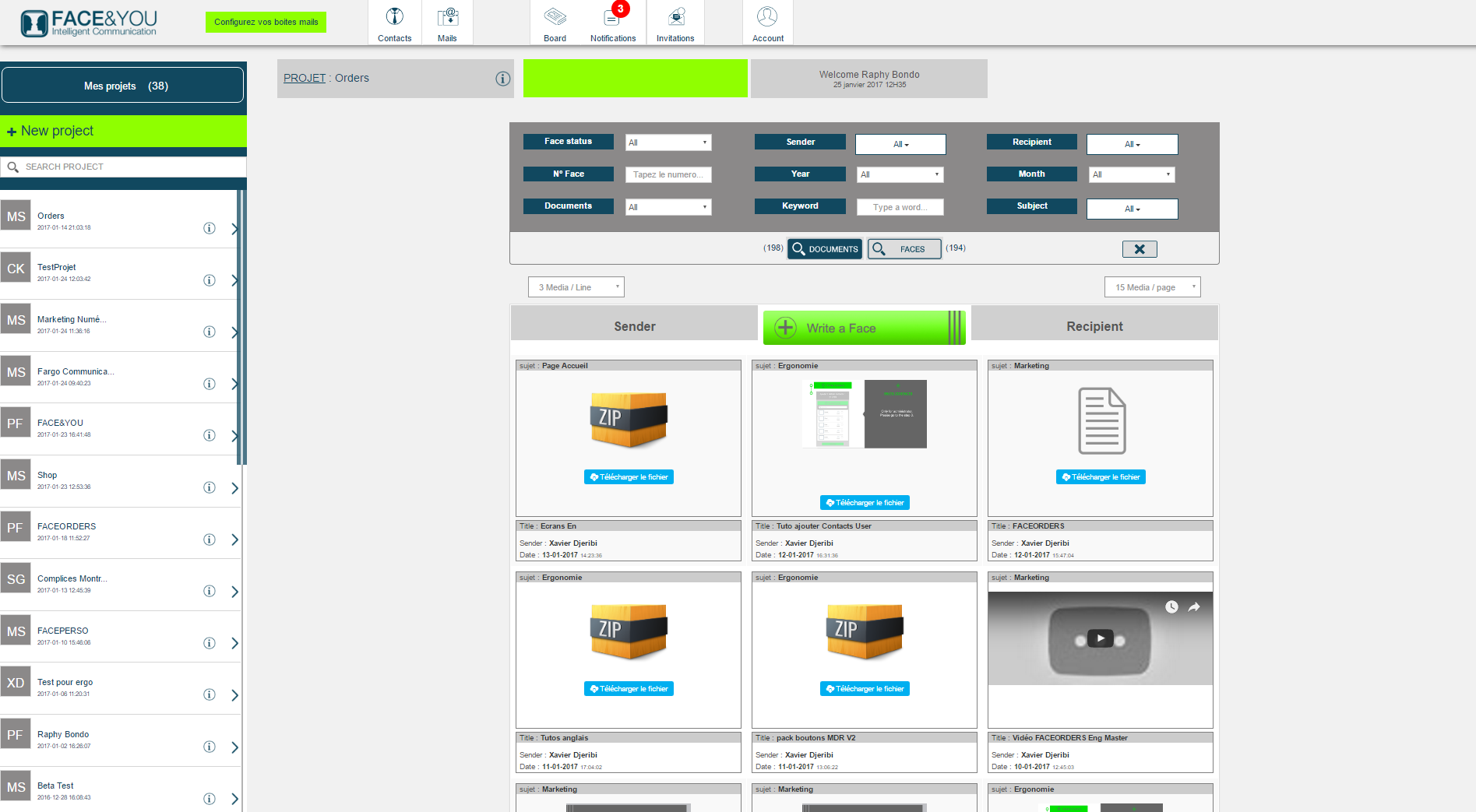Open the Year dropdown
This screenshot has width=1476, height=812.
tap(900, 174)
